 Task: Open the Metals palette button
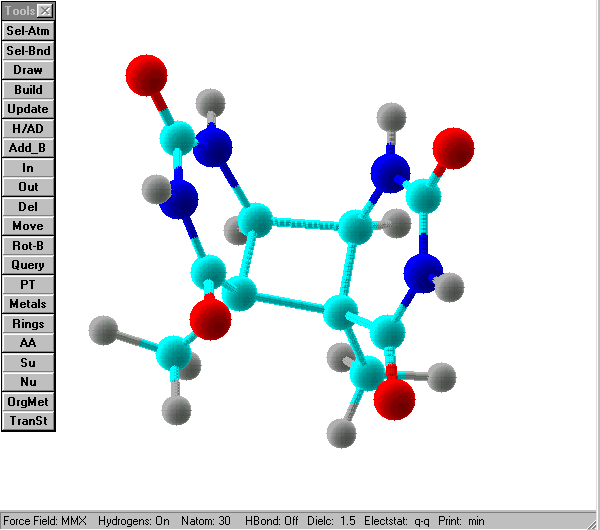(x=28, y=304)
